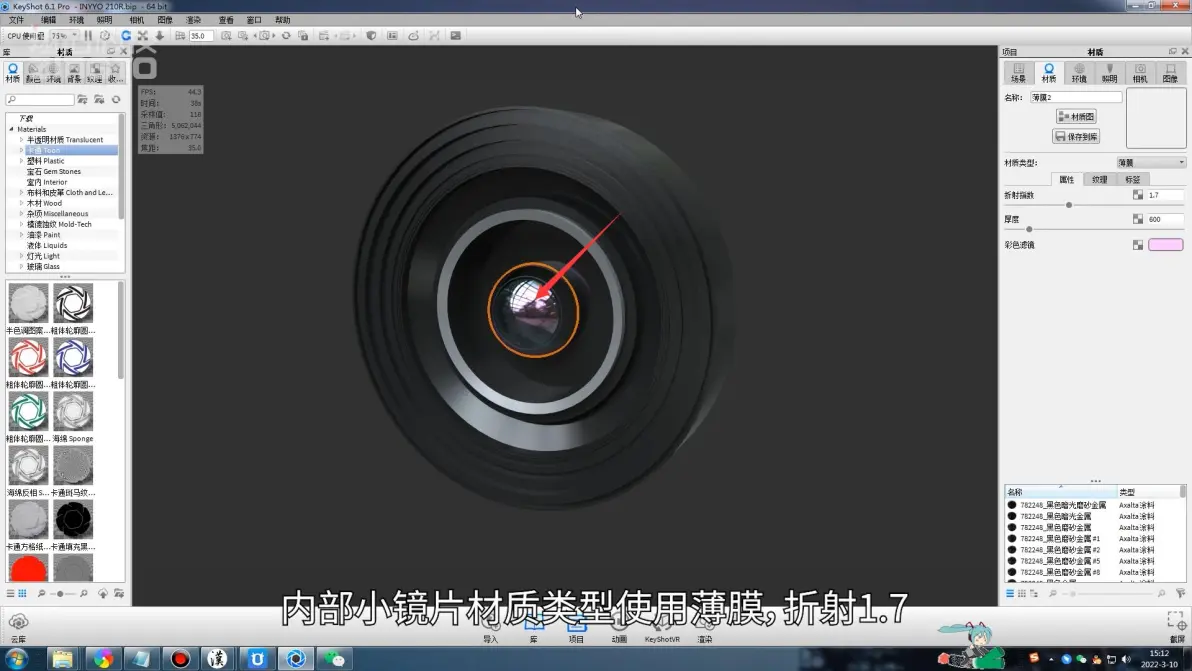Expand the 油漆 Paint folder
This screenshot has width=1192, height=671.
pos(21,235)
